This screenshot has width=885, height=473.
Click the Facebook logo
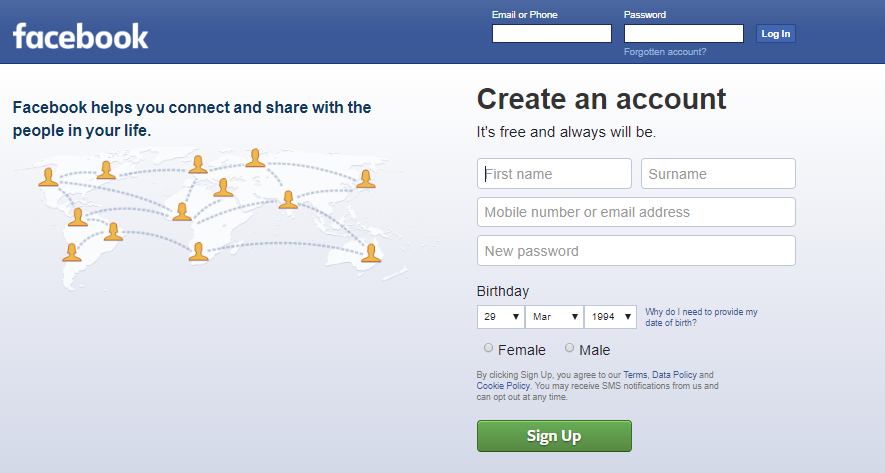coord(80,36)
